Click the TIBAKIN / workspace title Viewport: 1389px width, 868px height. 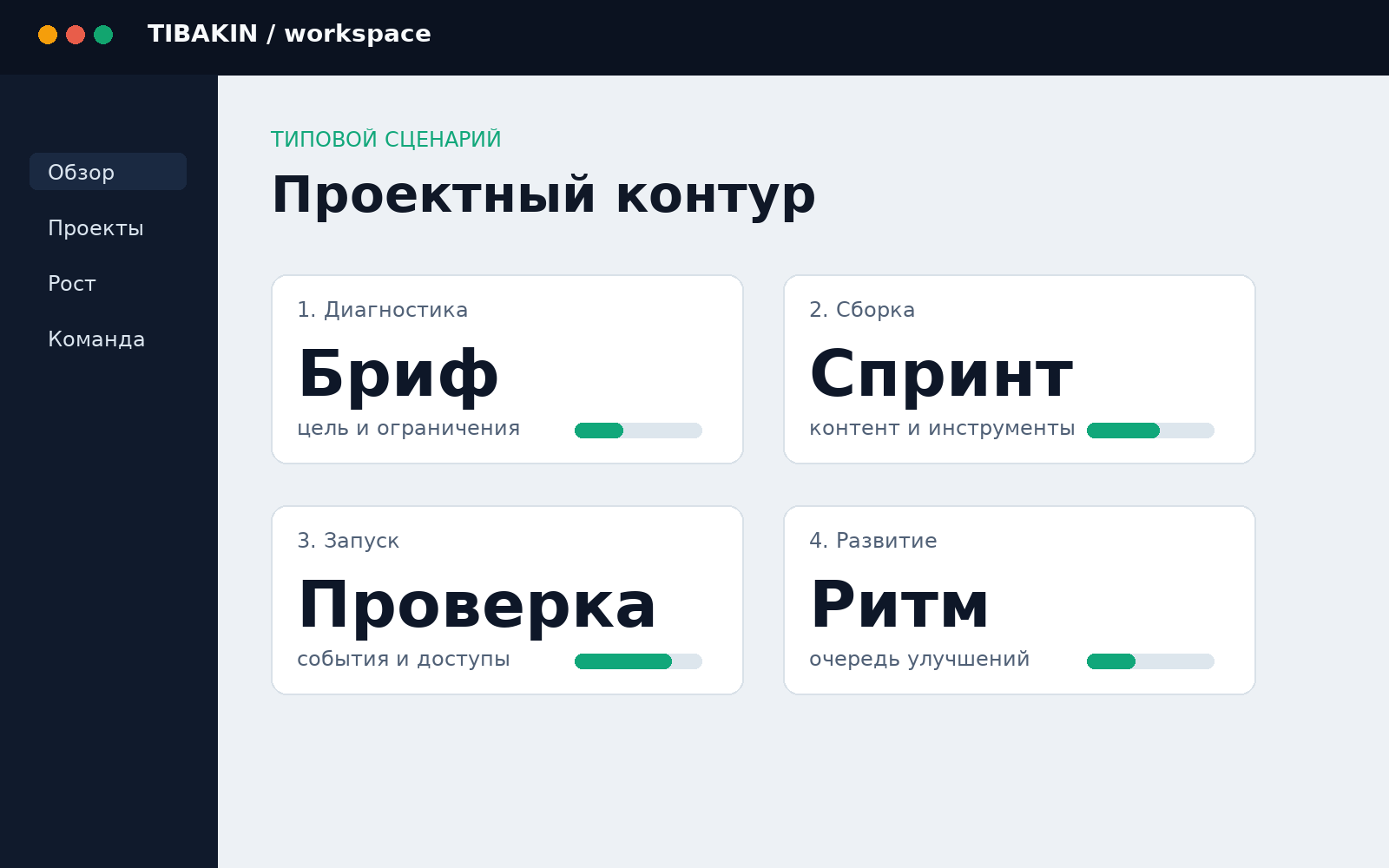click(x=289, y=34)
